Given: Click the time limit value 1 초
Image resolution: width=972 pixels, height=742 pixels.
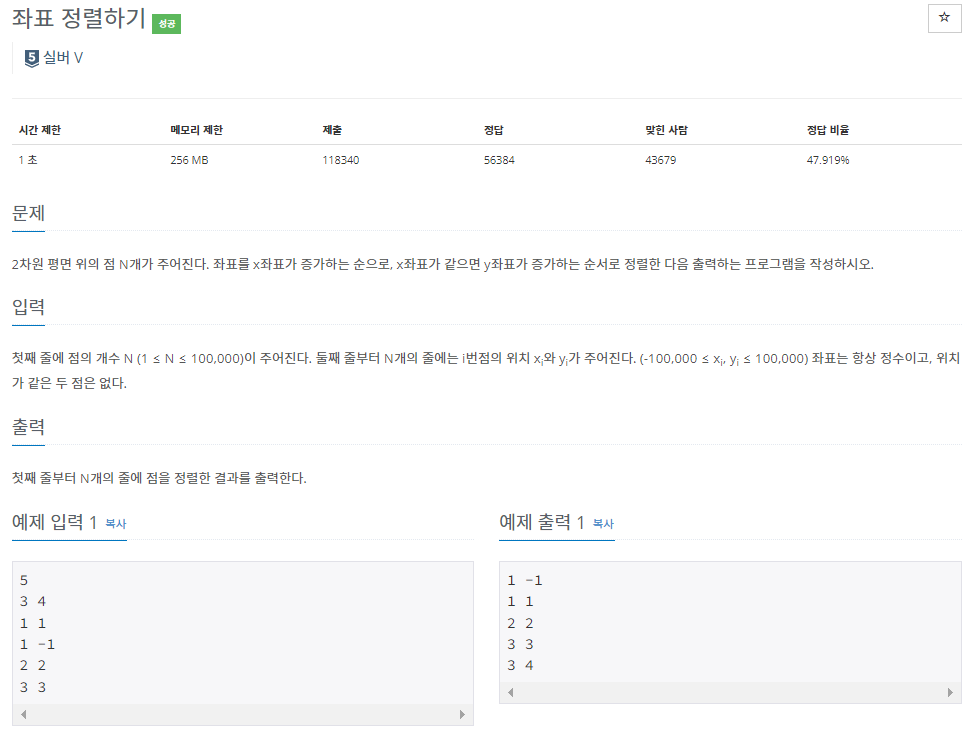Looking at the screenshot, I should 28,160.
